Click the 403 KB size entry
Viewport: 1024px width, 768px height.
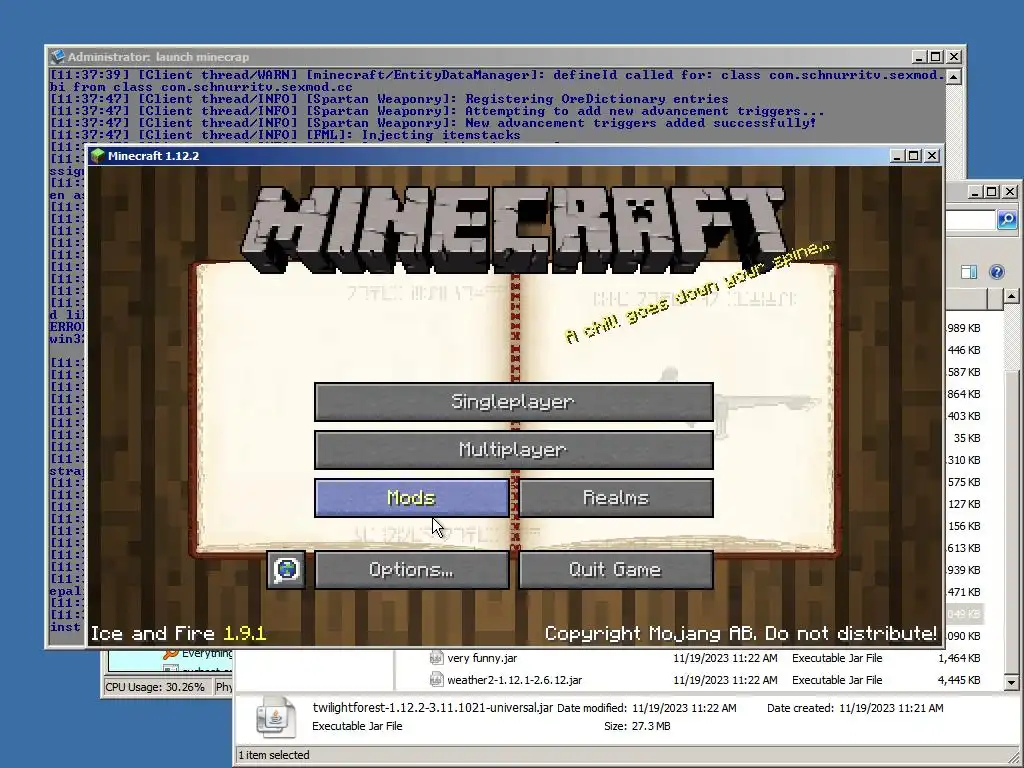(964, 416)
